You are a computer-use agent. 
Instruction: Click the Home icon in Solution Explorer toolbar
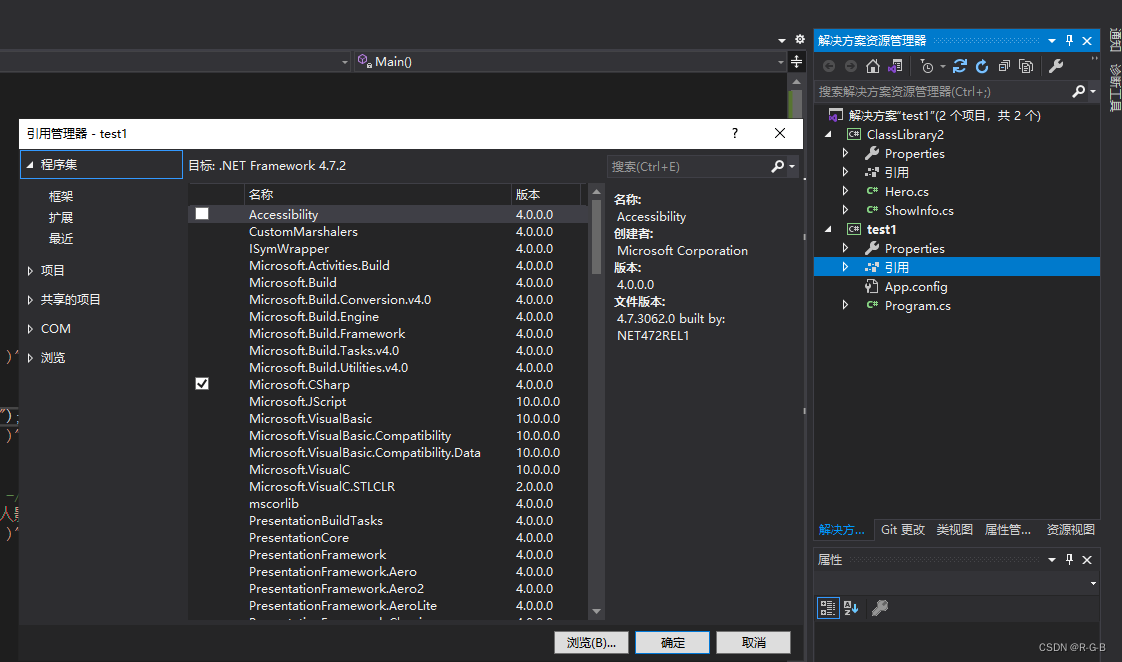point(872,67)
